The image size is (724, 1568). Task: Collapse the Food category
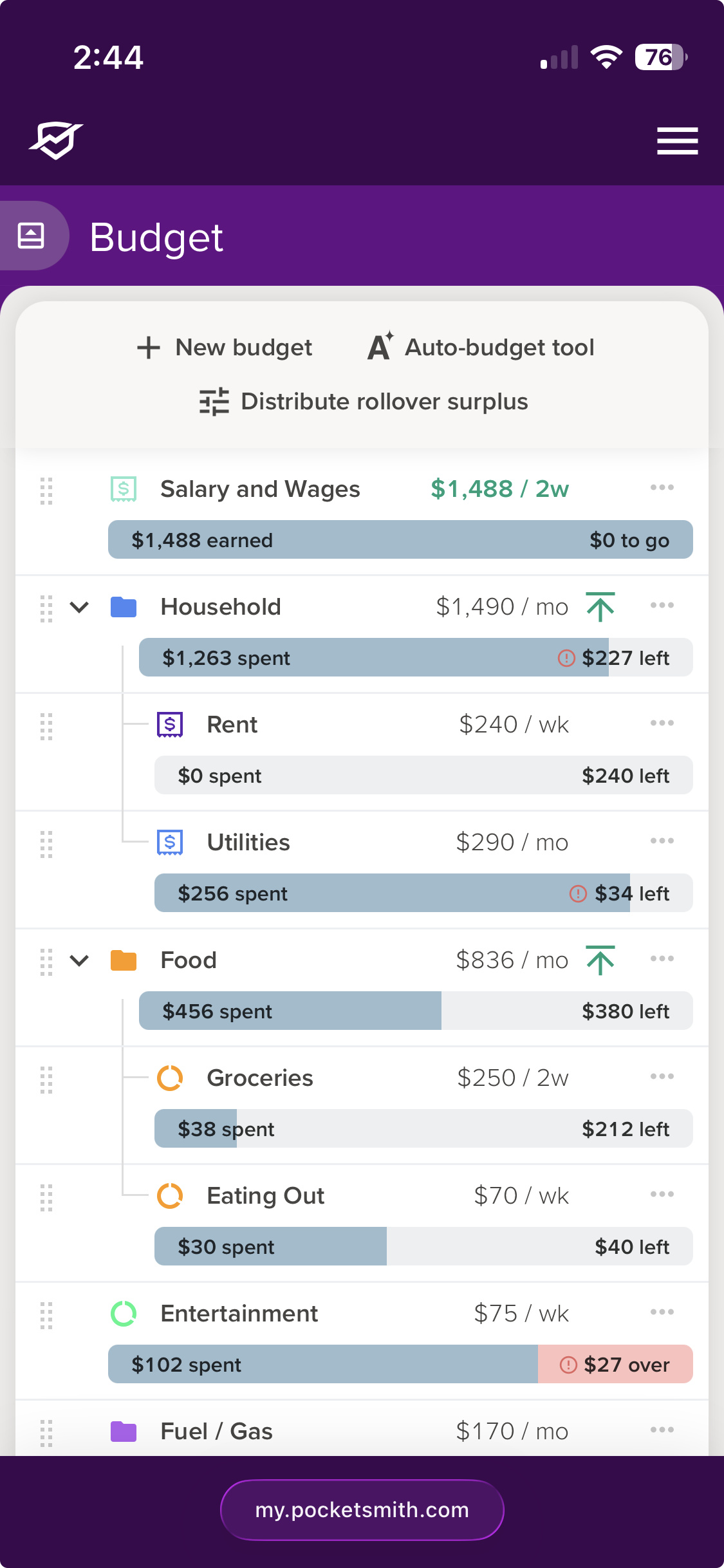coord(79,960)
